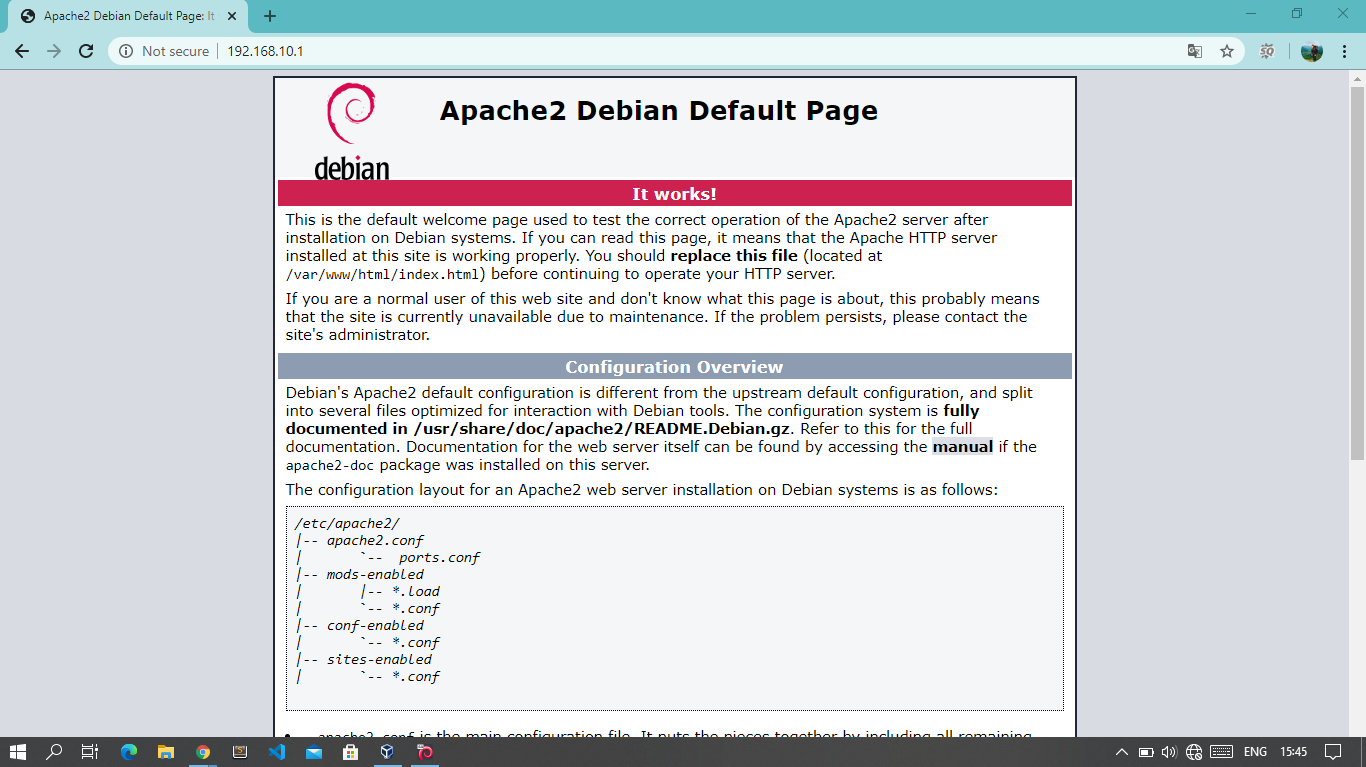
Task: Minimize the Chrome window
Action: [1252, 14]
